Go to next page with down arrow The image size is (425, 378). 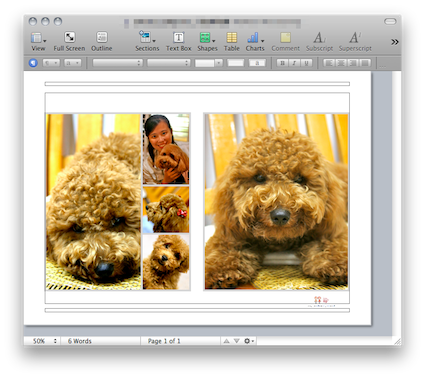[x=237, y=341]
